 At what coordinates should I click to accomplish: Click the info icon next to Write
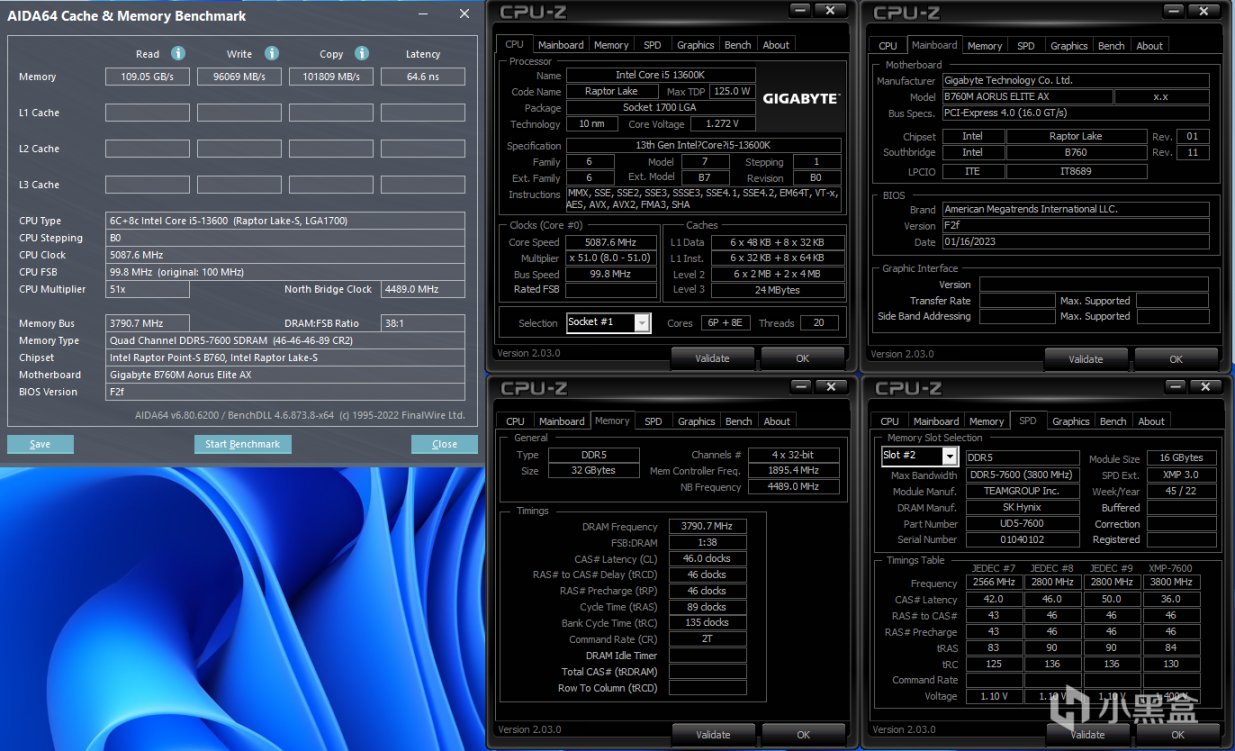click(270, 54)
